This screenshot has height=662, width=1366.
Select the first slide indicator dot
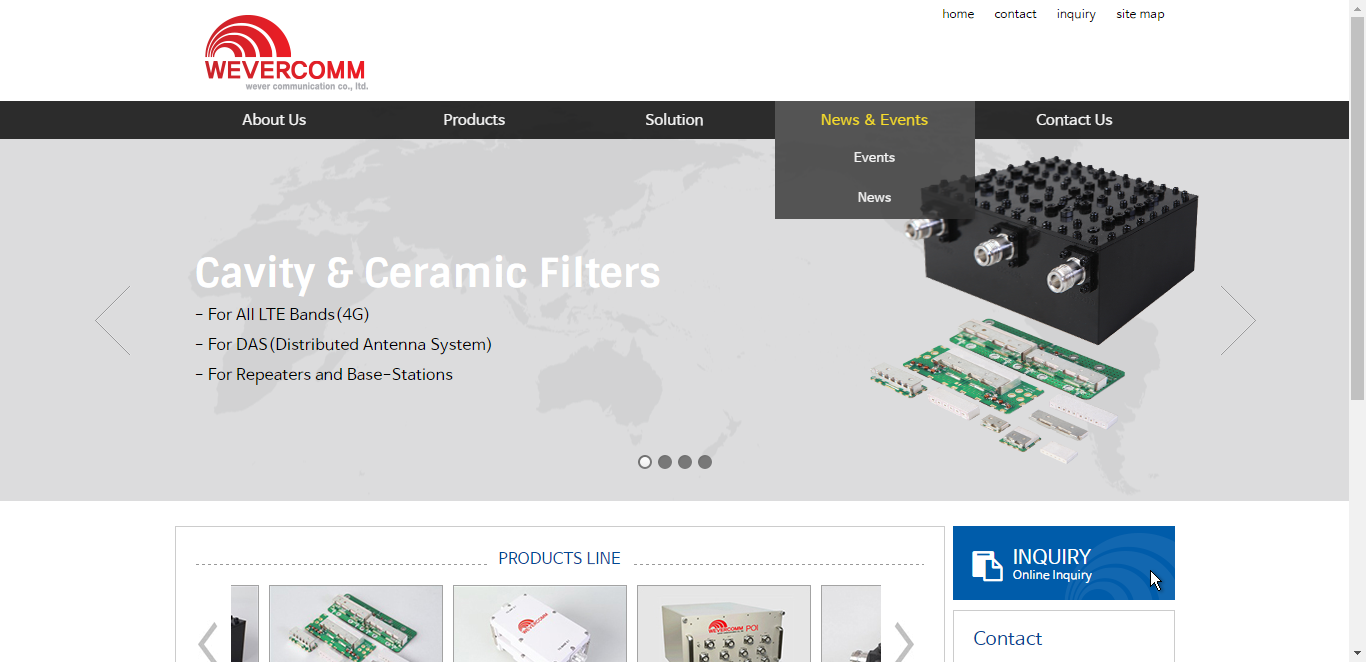coord(645,462)
